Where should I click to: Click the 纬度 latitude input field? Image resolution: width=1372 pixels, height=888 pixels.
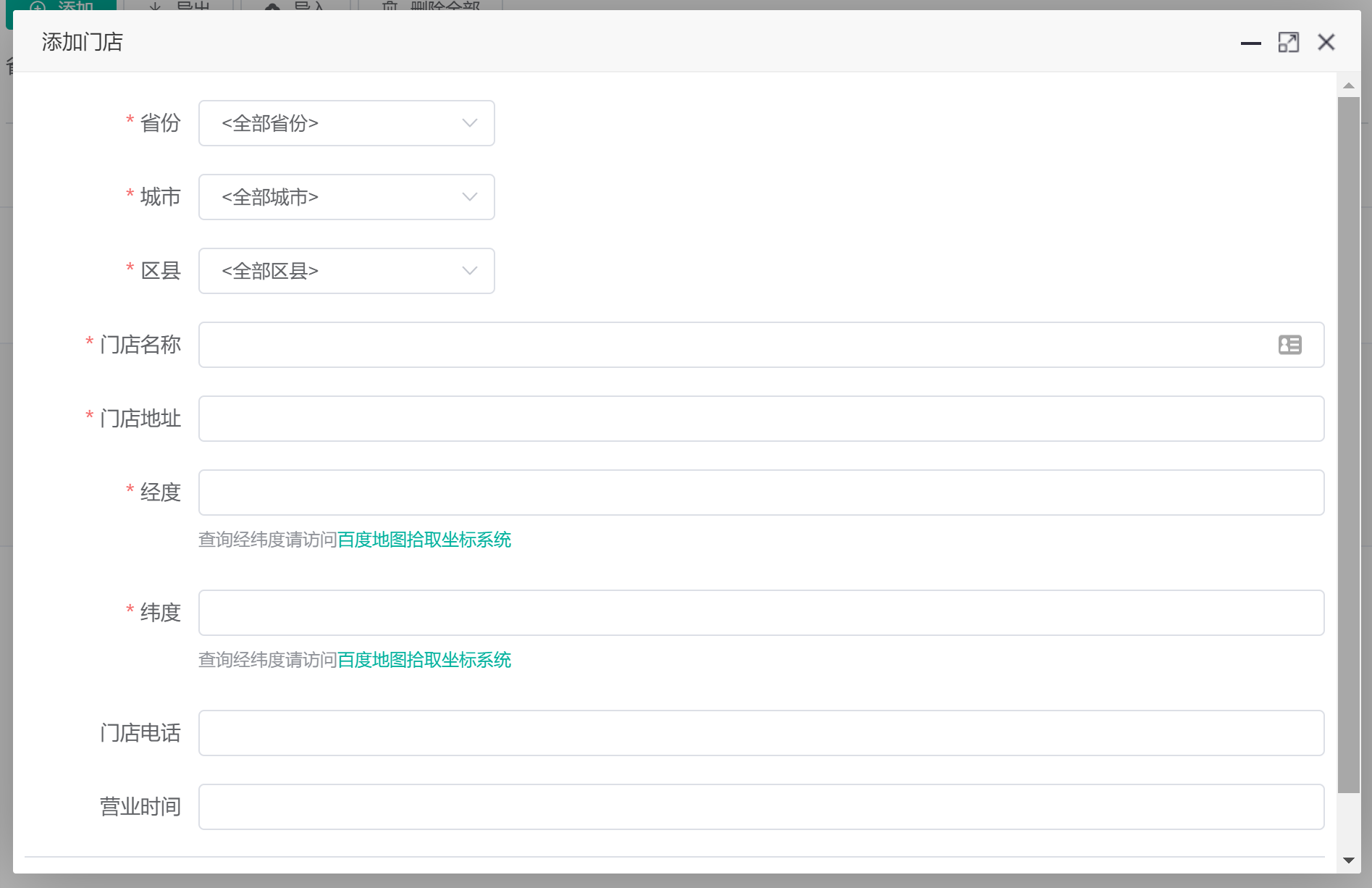click(x=760, y=613)
